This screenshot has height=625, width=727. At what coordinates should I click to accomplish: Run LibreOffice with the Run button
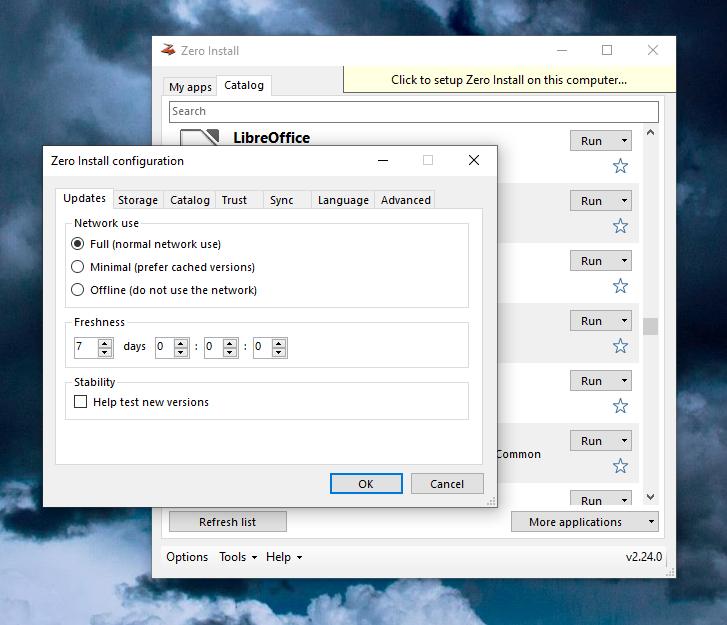click(x=593, y=140)
